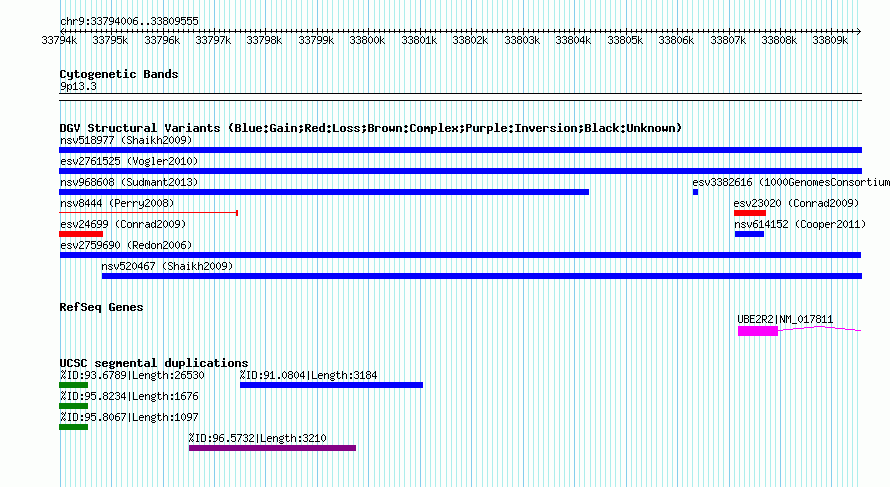This screenshot has height=487, width=890.
Task: Open the esv24699 (Conrad2009) label
Action: 123,224
